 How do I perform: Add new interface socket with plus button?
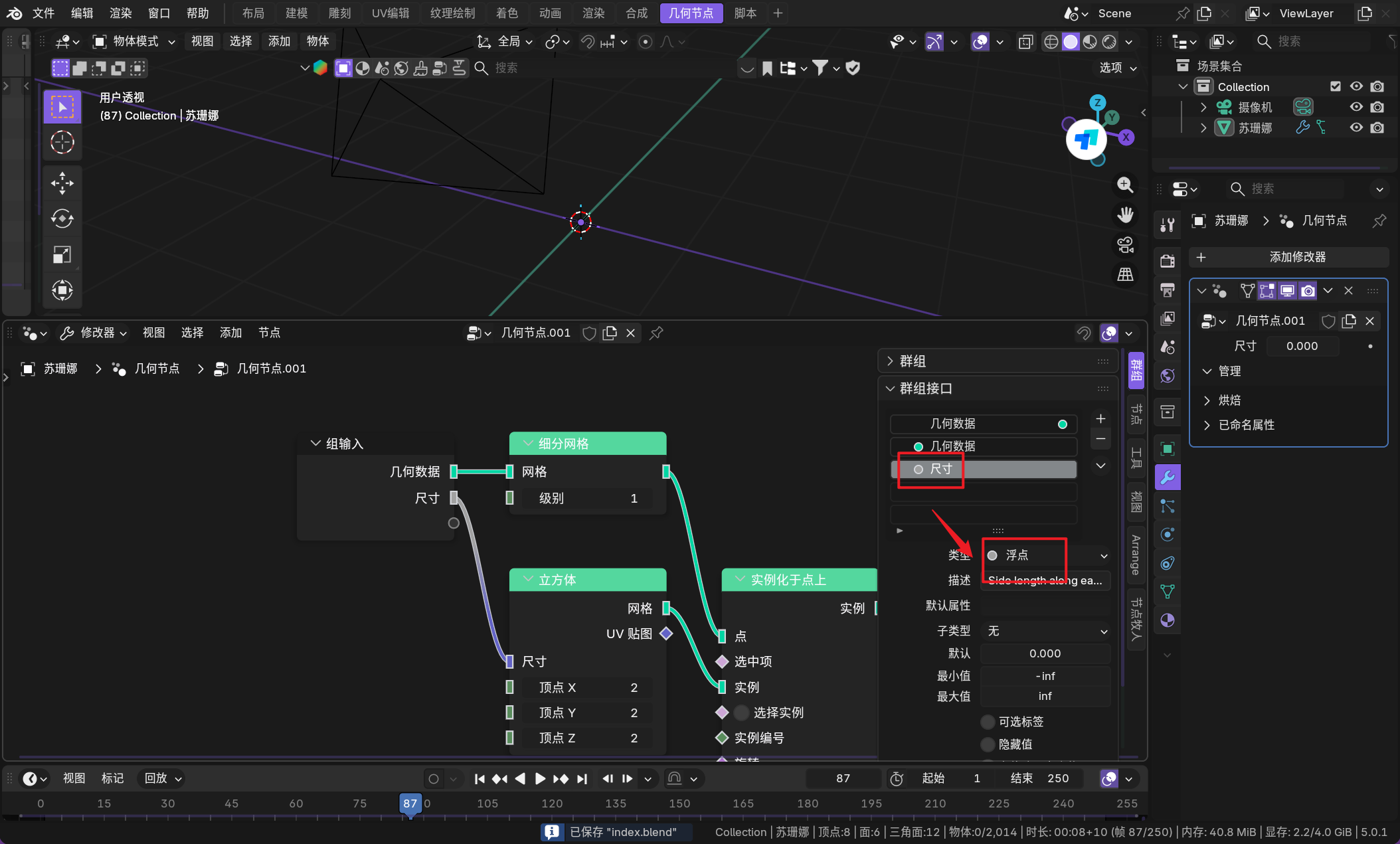click(1100, 418)
